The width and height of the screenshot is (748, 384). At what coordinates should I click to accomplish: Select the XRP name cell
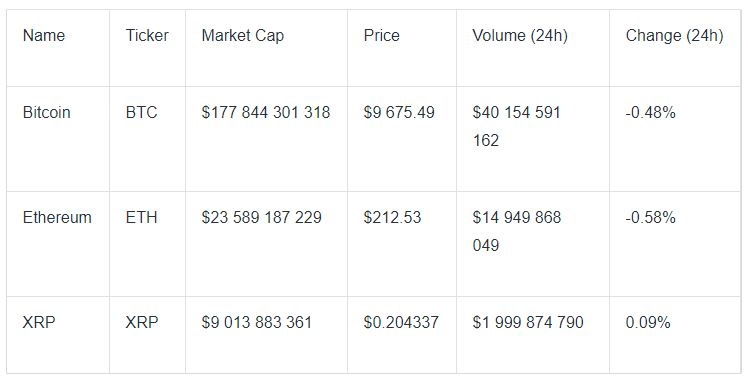point(39,323)
